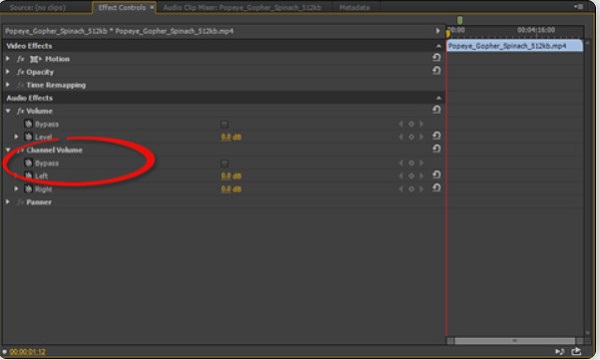Screen dimensions: 600x360
Task: Select the Channel Volume effect label
Action: pos(54,150)
